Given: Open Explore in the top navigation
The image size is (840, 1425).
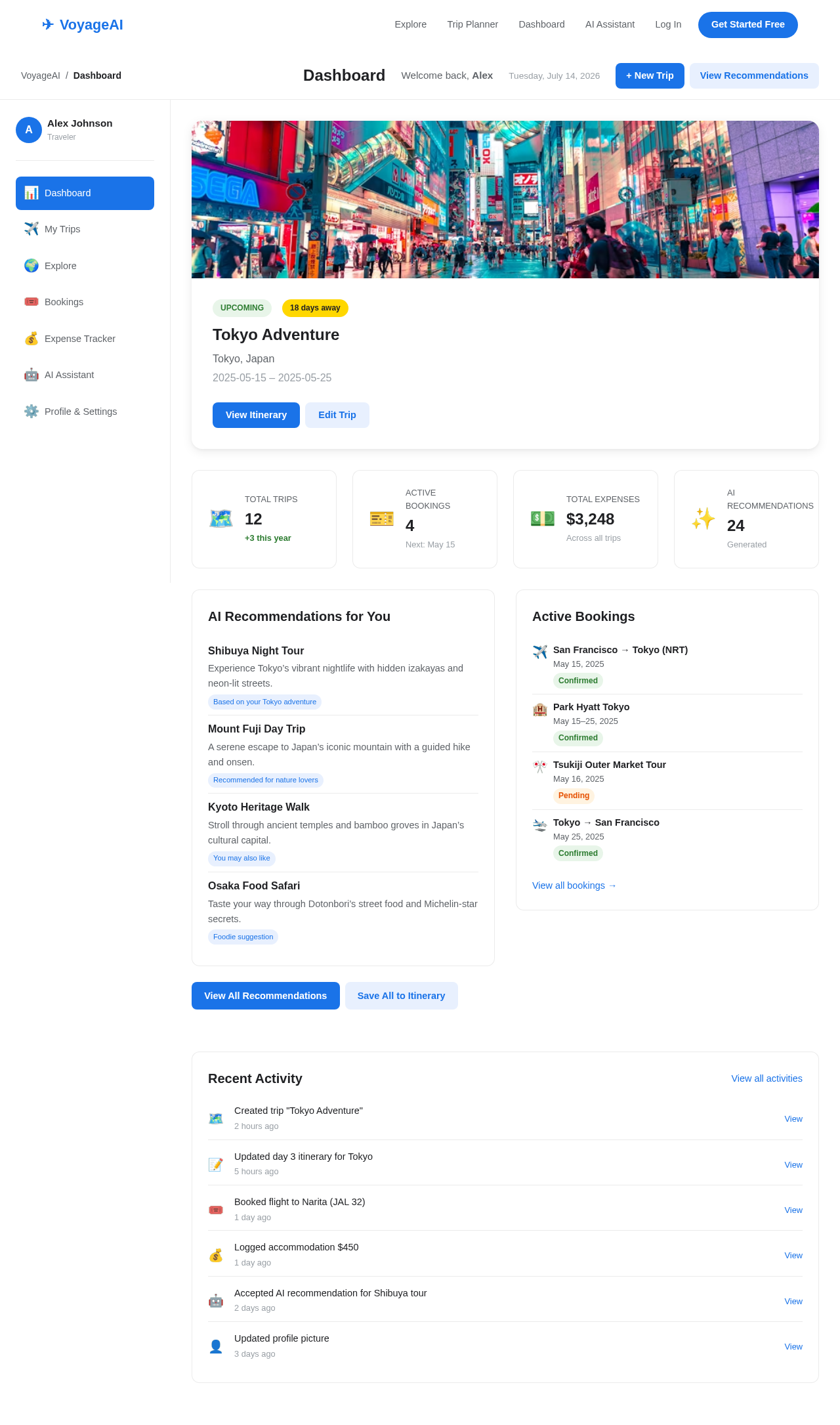Looking at the screenshot, I should point(411,24).
